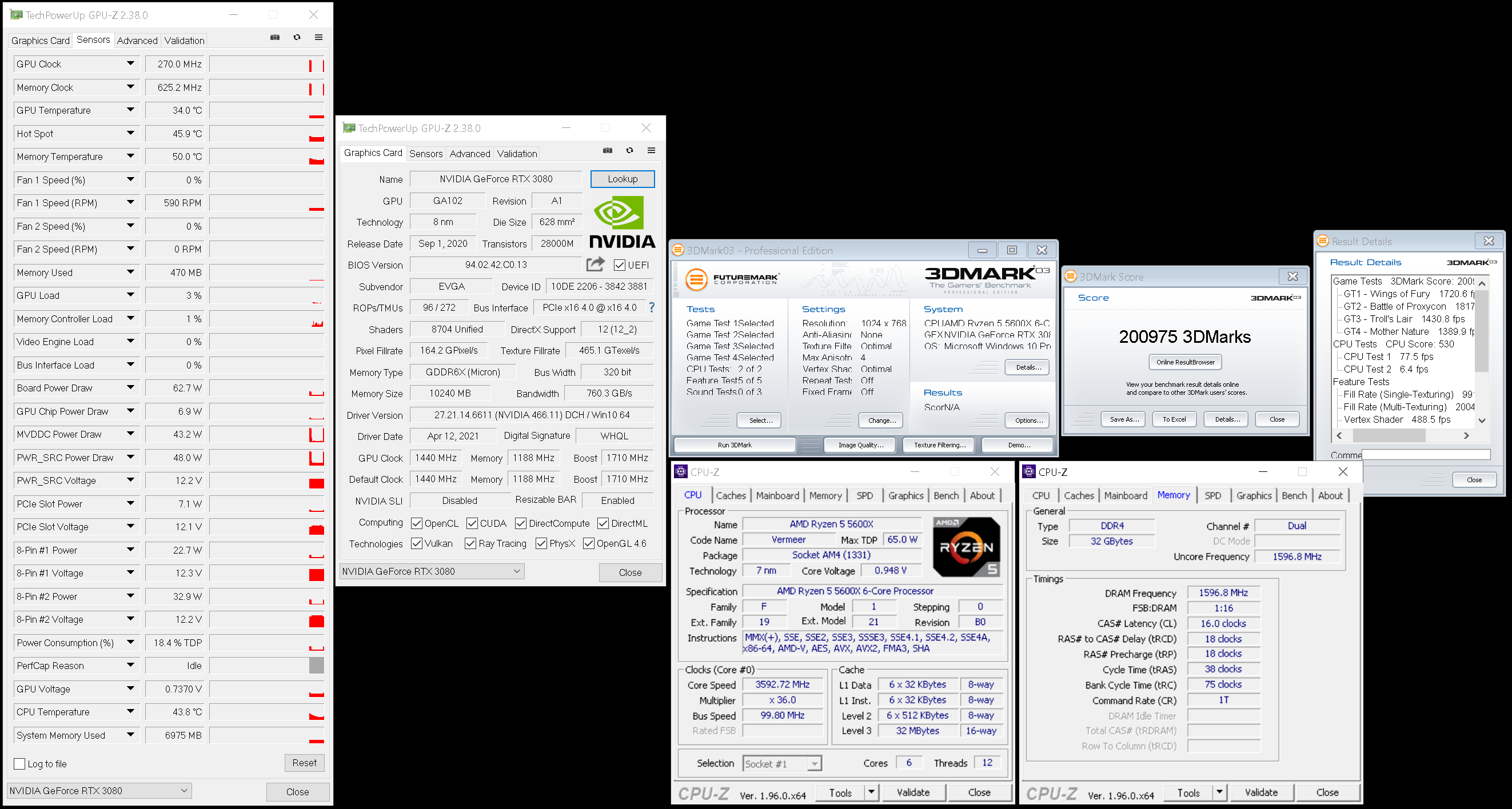Open the Bench tab in the left CPU-Z window
The image size is (1512, 809).
click(946, 496)
